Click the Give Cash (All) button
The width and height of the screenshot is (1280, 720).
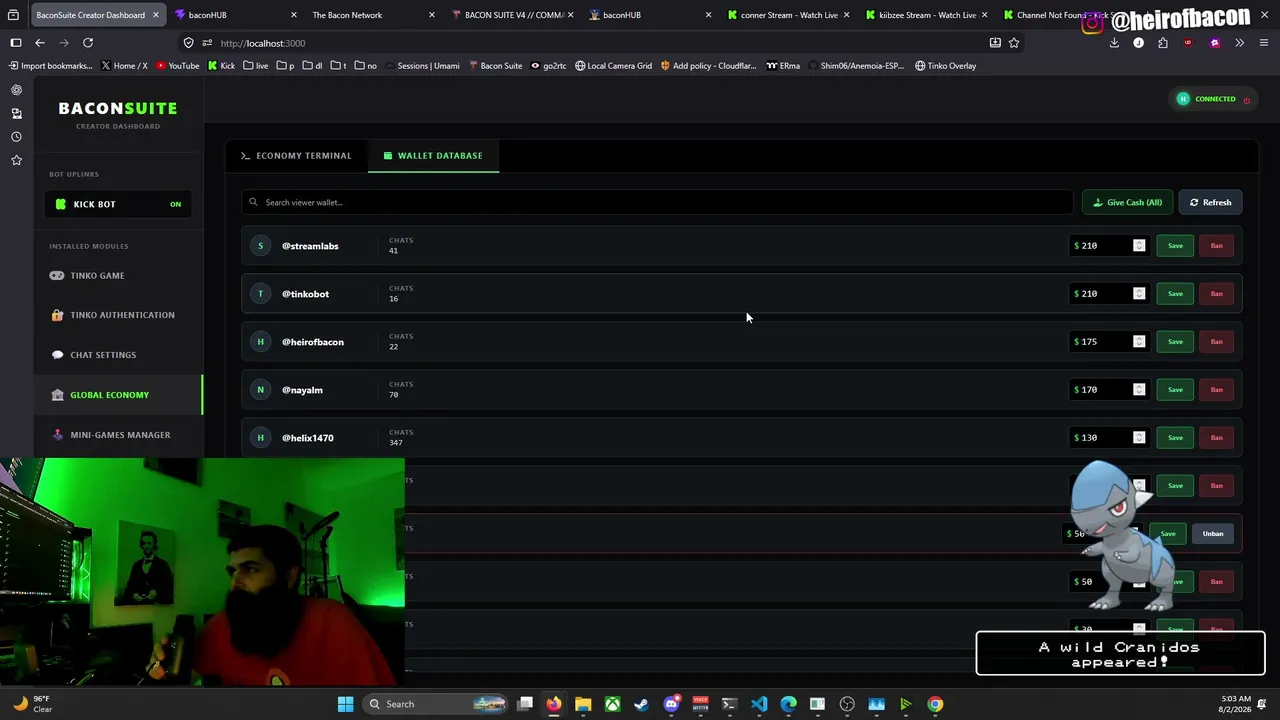(1127, 202)
